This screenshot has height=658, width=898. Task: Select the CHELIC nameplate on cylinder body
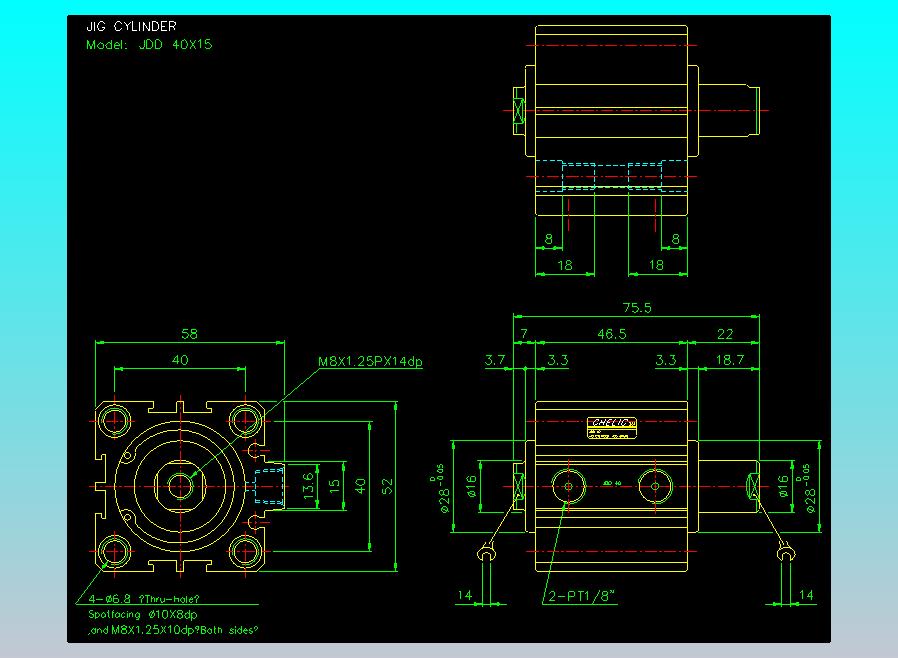612,428
